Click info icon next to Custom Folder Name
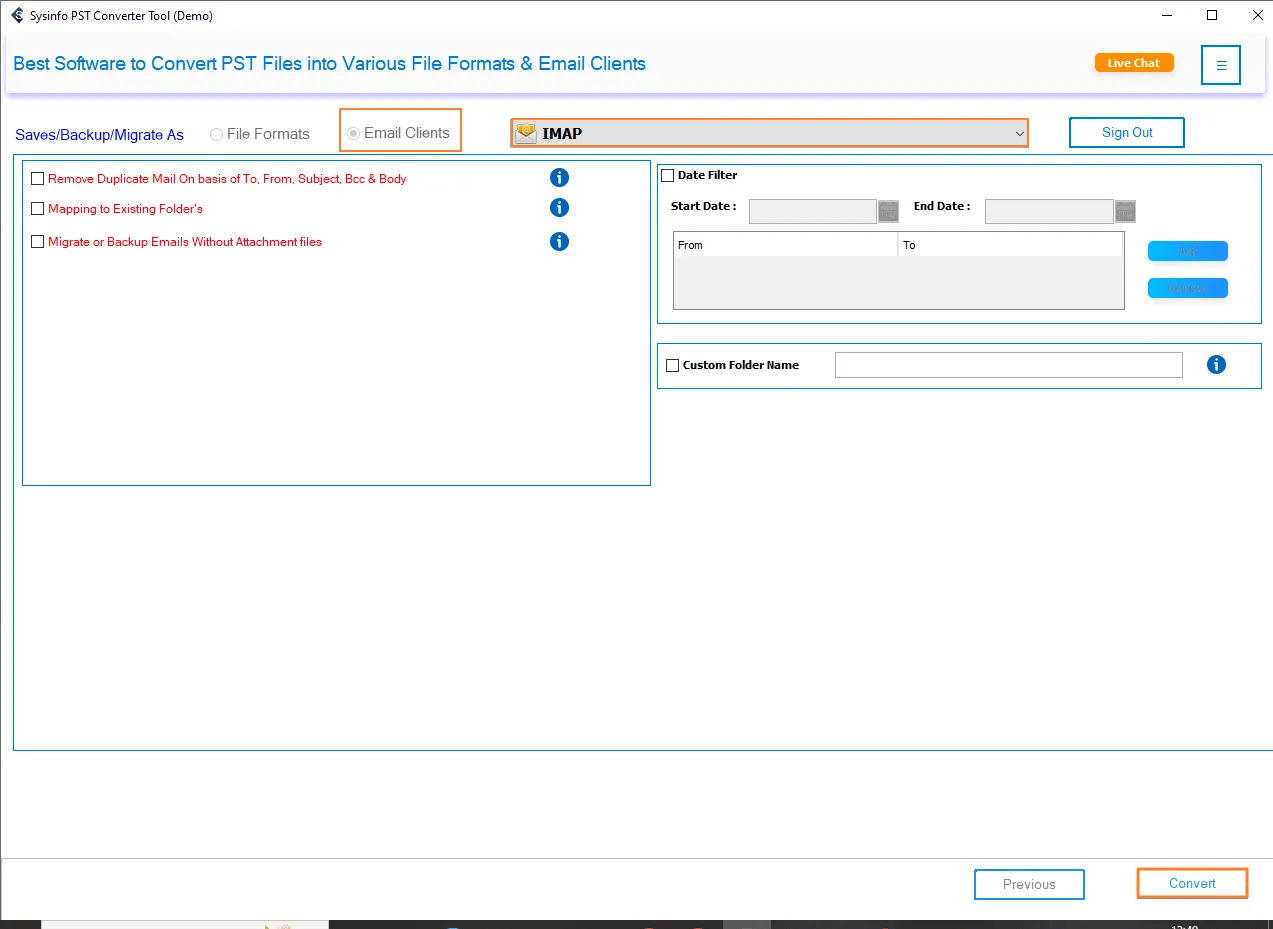 [1216, 365]
